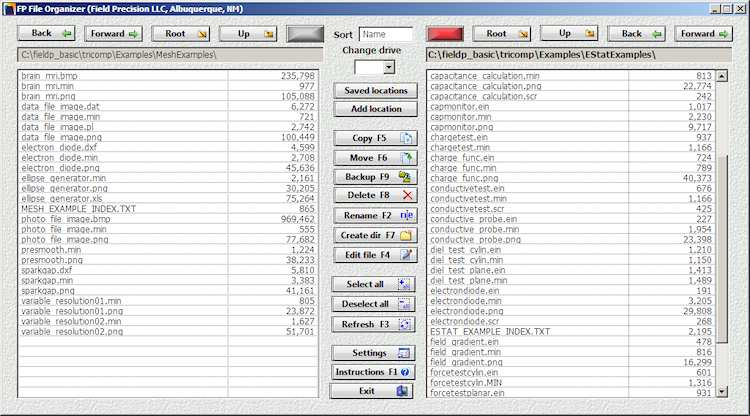Click Deselect all button
The image size is (750, 416).
click(x=373, y=305)
